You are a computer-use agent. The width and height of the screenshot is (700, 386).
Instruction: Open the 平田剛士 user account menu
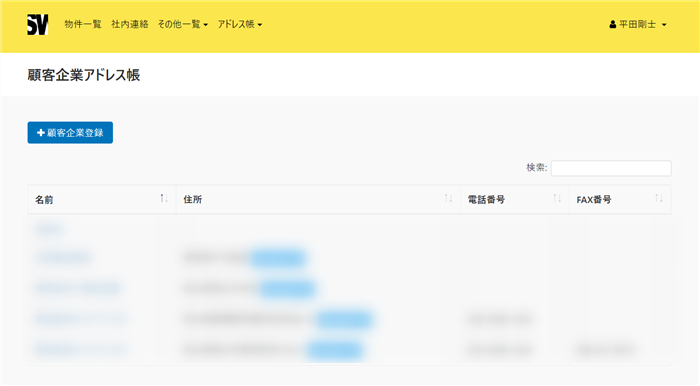638,25
